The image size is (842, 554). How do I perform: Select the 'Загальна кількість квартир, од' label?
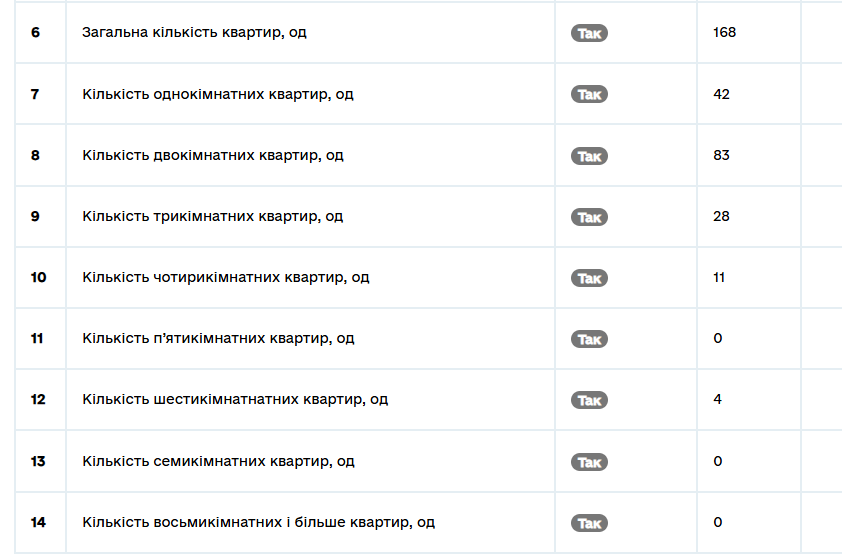coord(194,32)
